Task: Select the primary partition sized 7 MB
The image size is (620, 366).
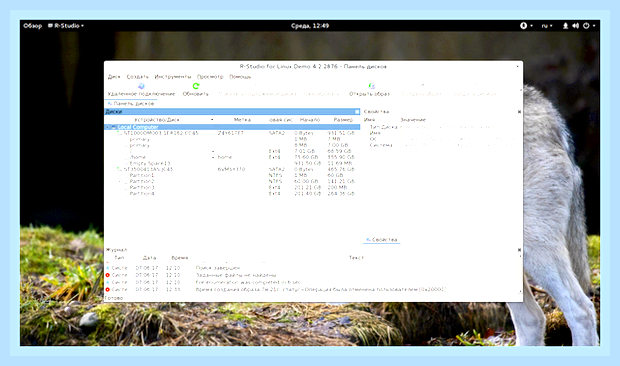Action: [x=232, y=139]
